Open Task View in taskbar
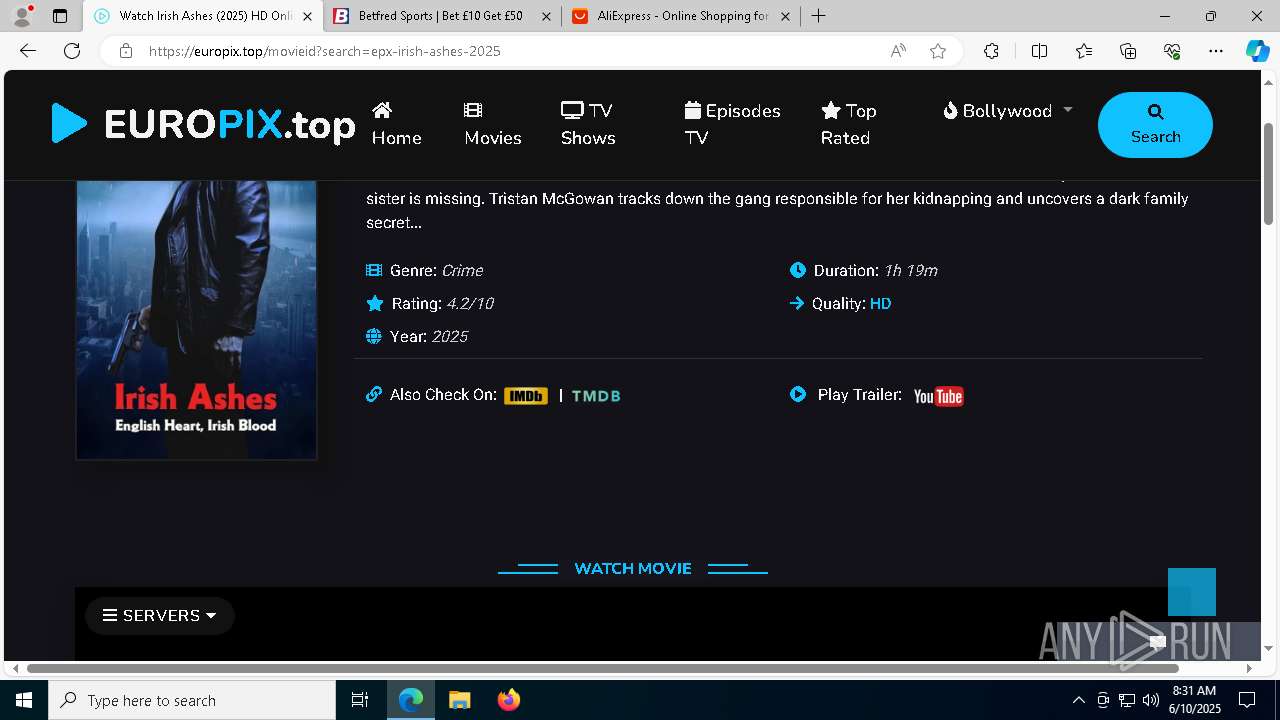Viewport: 1280px width, 720px height. pos(360,700)
